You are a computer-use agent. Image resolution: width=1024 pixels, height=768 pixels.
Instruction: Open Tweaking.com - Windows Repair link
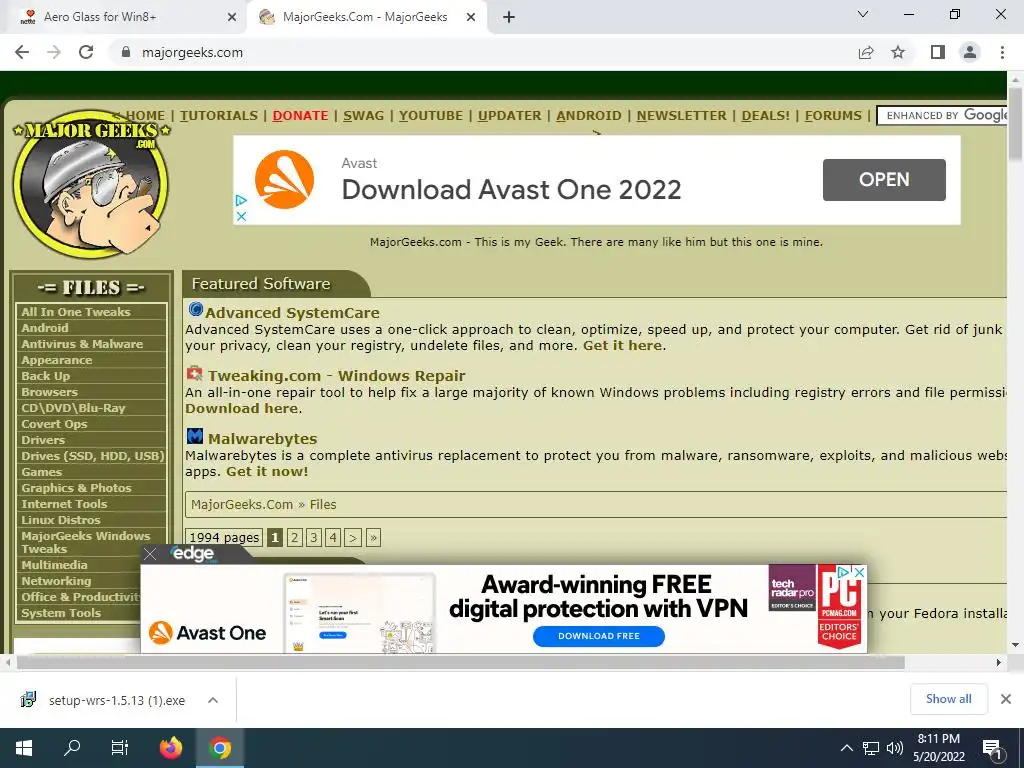pyautogui.click(x=336, y=376)
